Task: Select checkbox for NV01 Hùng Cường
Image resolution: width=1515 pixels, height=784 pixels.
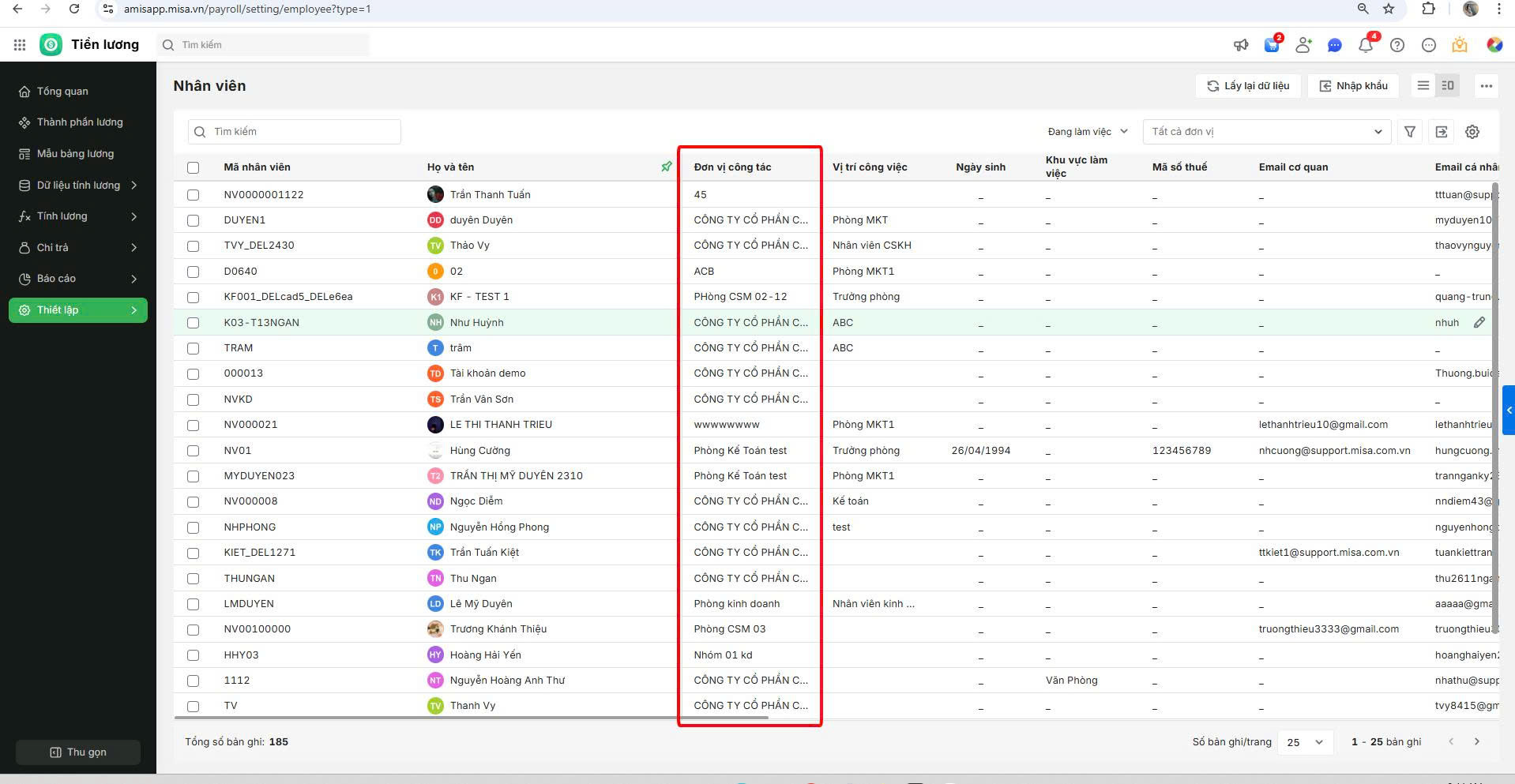Action: point(194,451)
